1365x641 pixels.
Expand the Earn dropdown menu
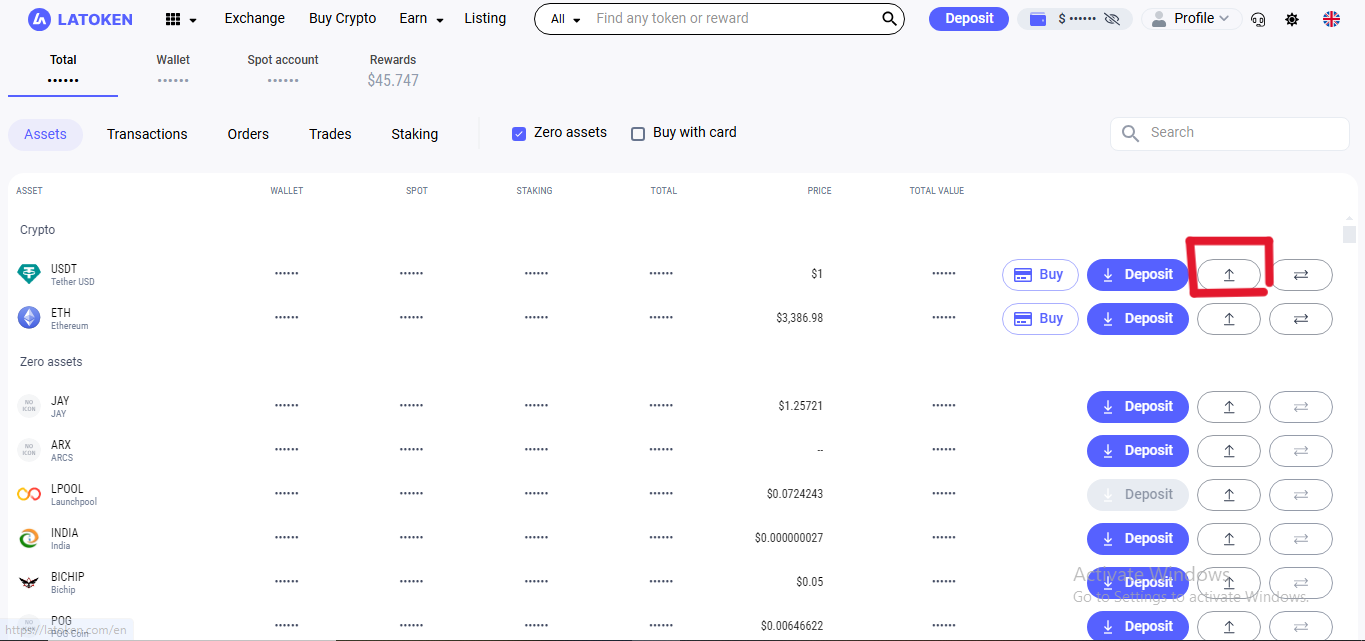421,19
